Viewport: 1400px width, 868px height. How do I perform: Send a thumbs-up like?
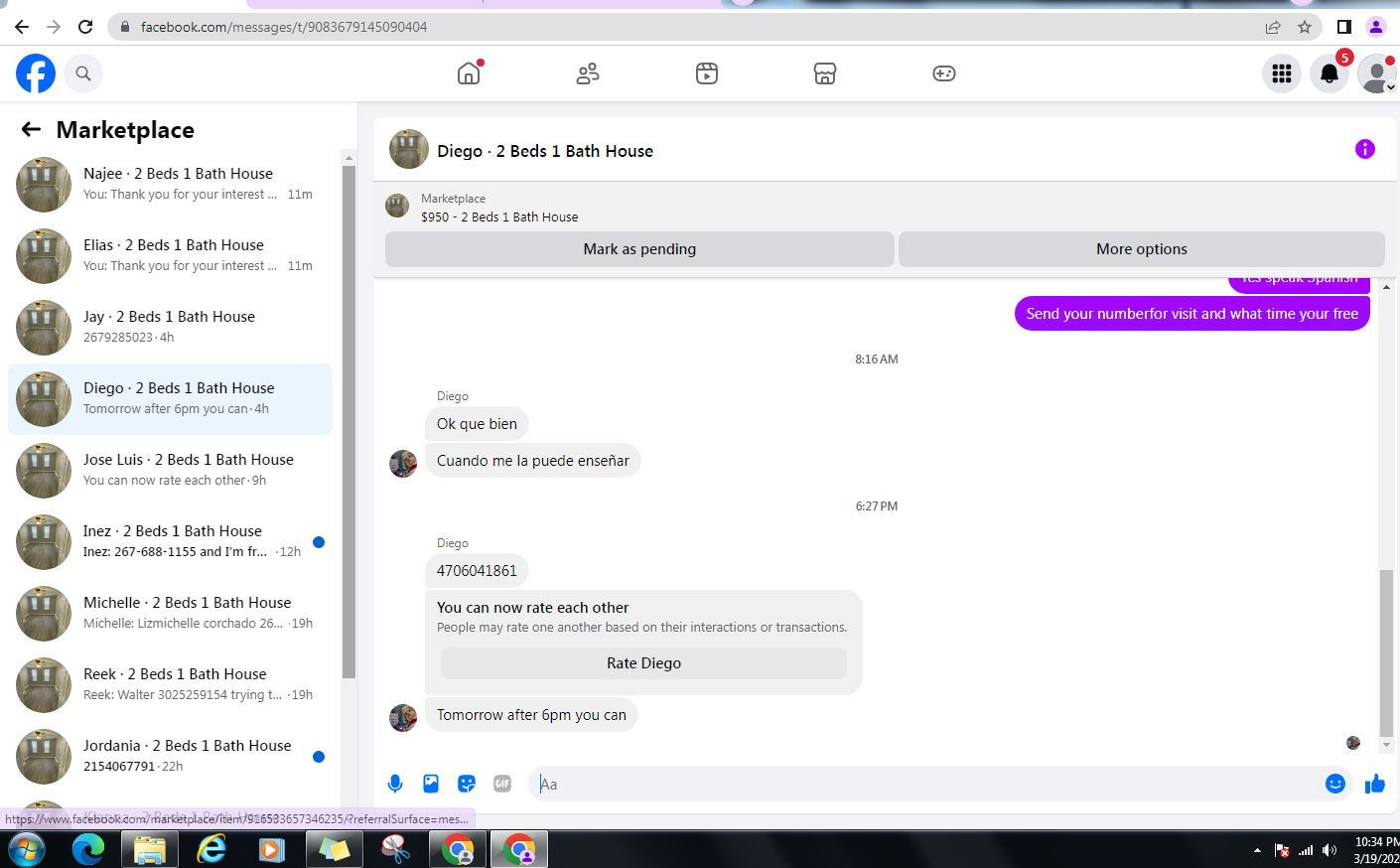pos(1375,784)
